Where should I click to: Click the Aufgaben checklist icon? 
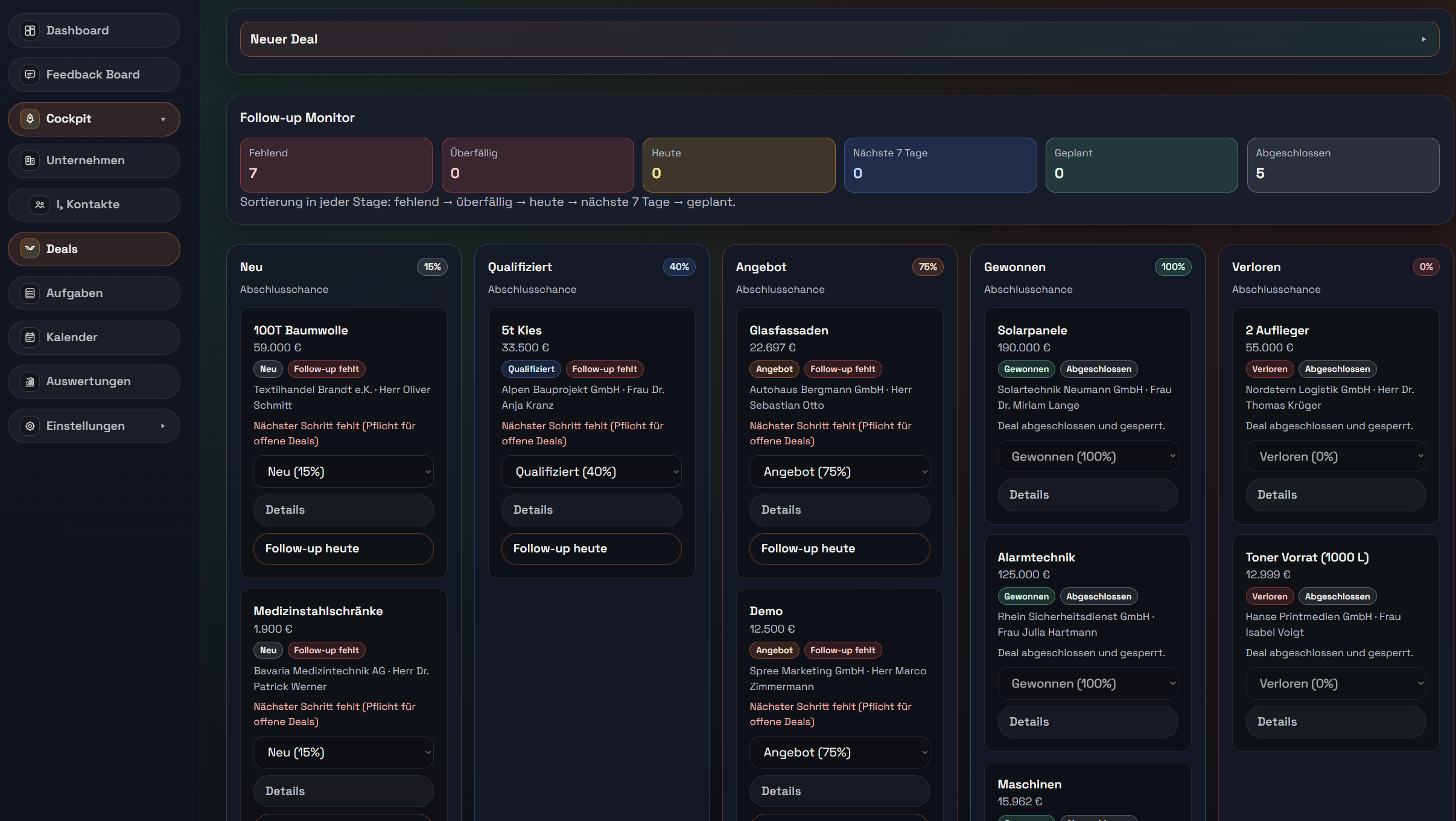(x=30, y=293)
